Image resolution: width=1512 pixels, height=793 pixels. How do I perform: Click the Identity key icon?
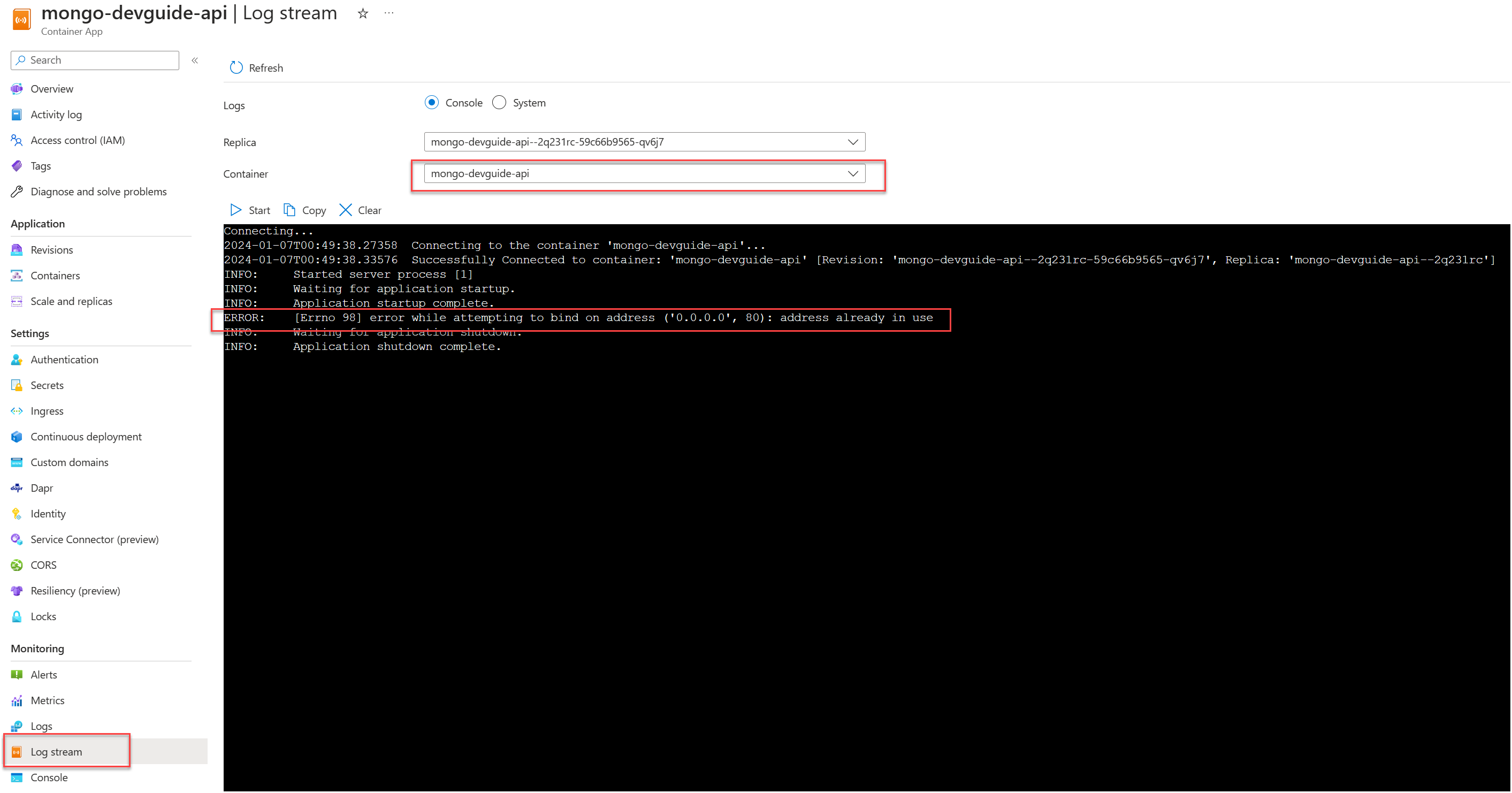tap(17, 514)
